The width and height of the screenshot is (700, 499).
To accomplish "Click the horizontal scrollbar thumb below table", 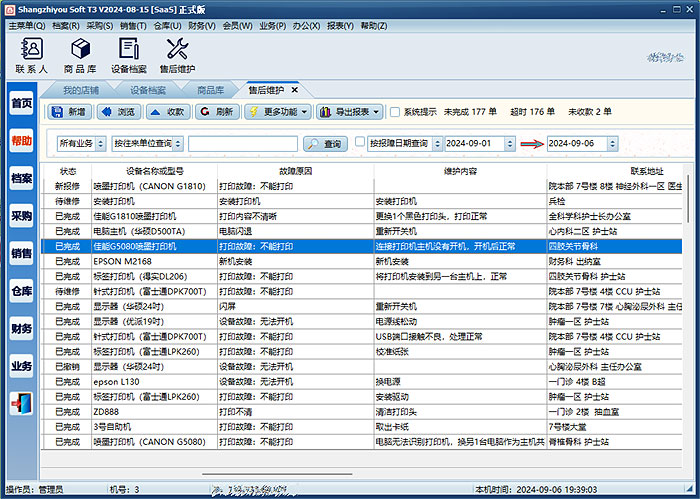I will (277, 474).
